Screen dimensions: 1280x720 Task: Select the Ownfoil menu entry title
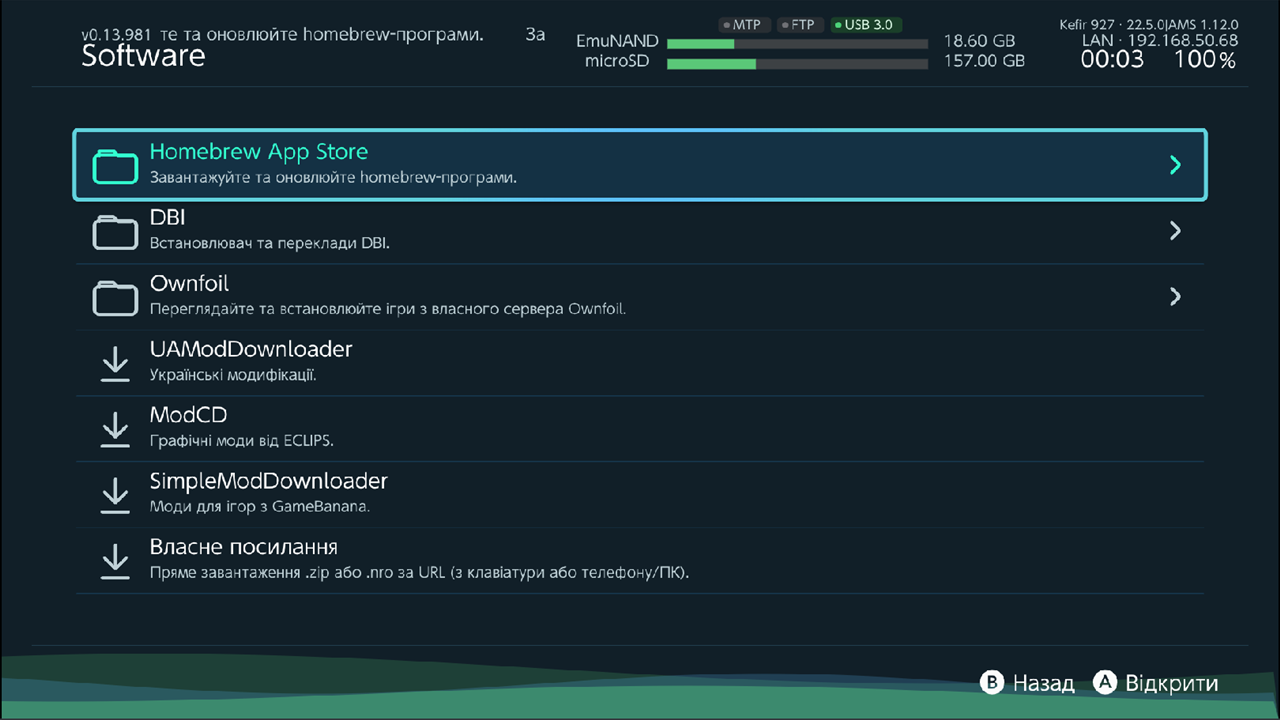189,283
